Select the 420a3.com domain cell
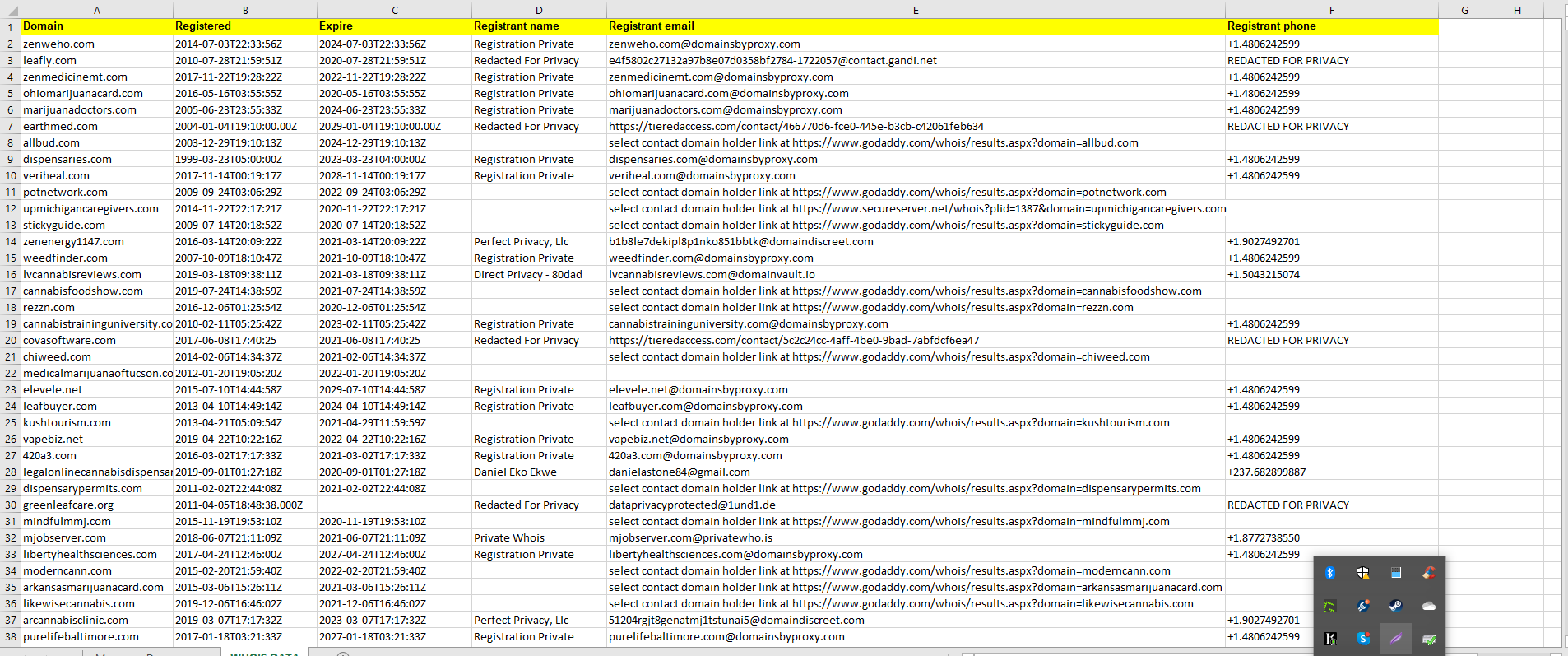 click(x=97, y=455)
